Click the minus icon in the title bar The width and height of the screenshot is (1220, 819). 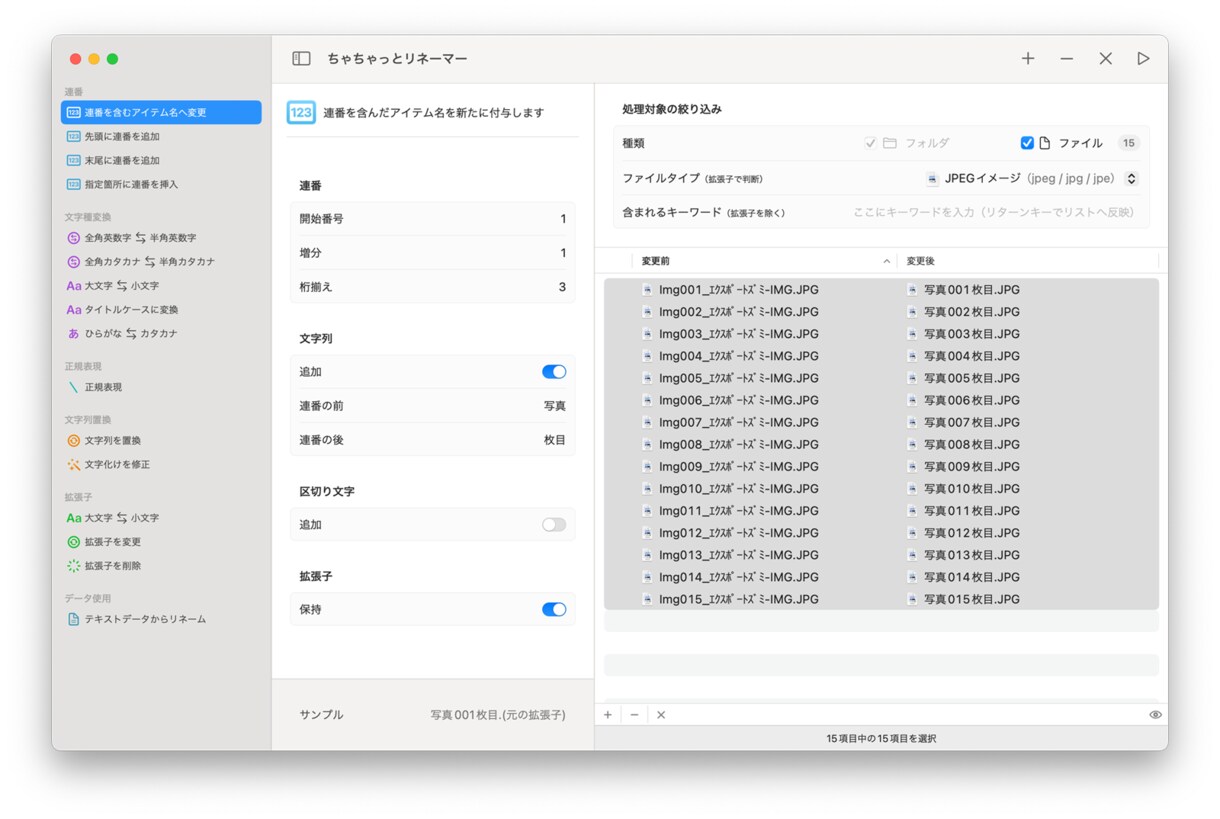1067,59
